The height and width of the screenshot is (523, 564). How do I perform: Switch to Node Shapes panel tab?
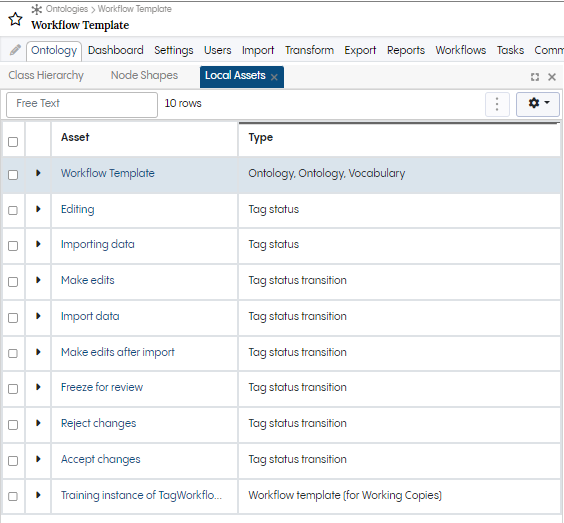click(144, 75)
